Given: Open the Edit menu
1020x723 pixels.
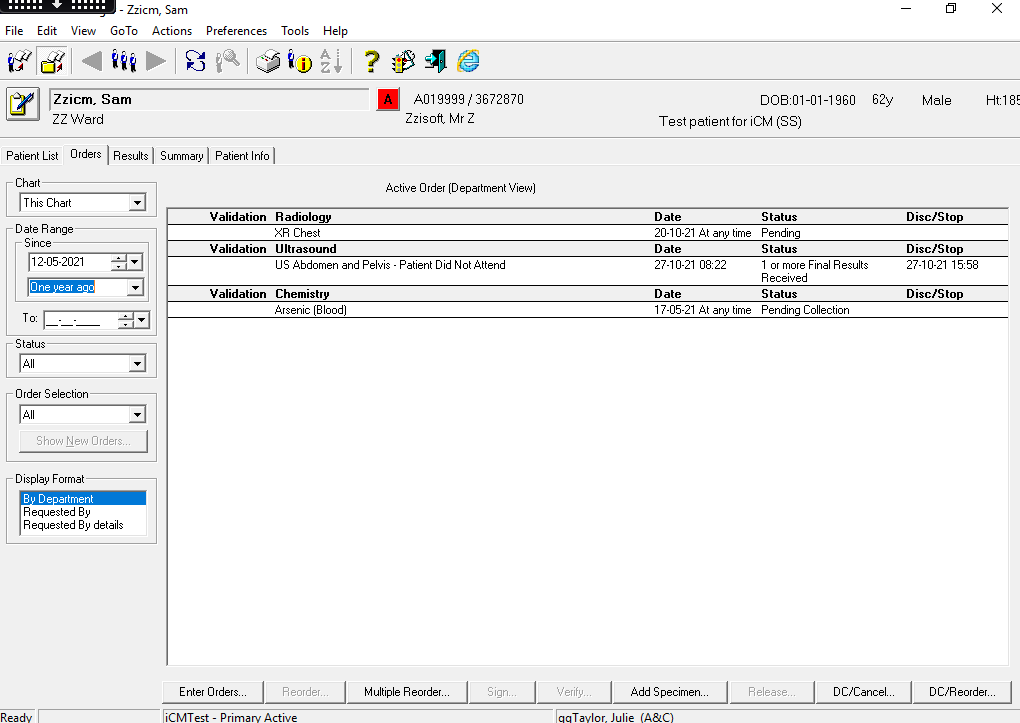Looking at the screenshot, I should (47, 31).
